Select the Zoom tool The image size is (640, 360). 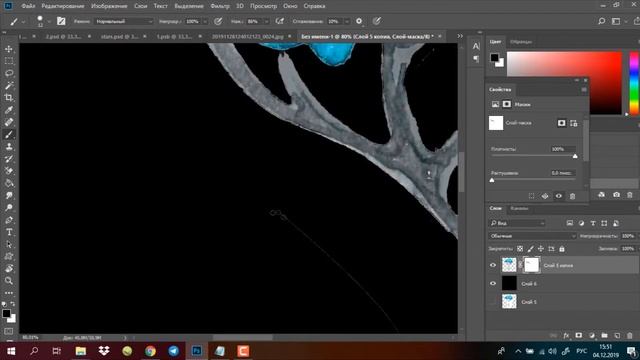point(9,281)
